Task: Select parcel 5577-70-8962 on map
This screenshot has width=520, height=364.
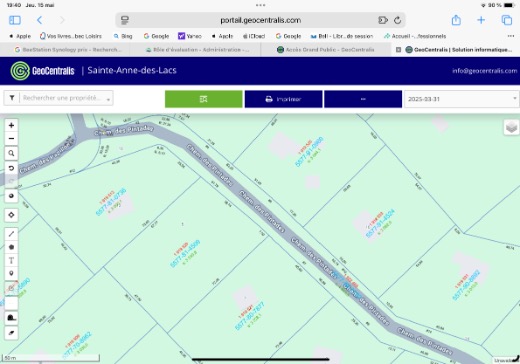Action: [77, 345]
